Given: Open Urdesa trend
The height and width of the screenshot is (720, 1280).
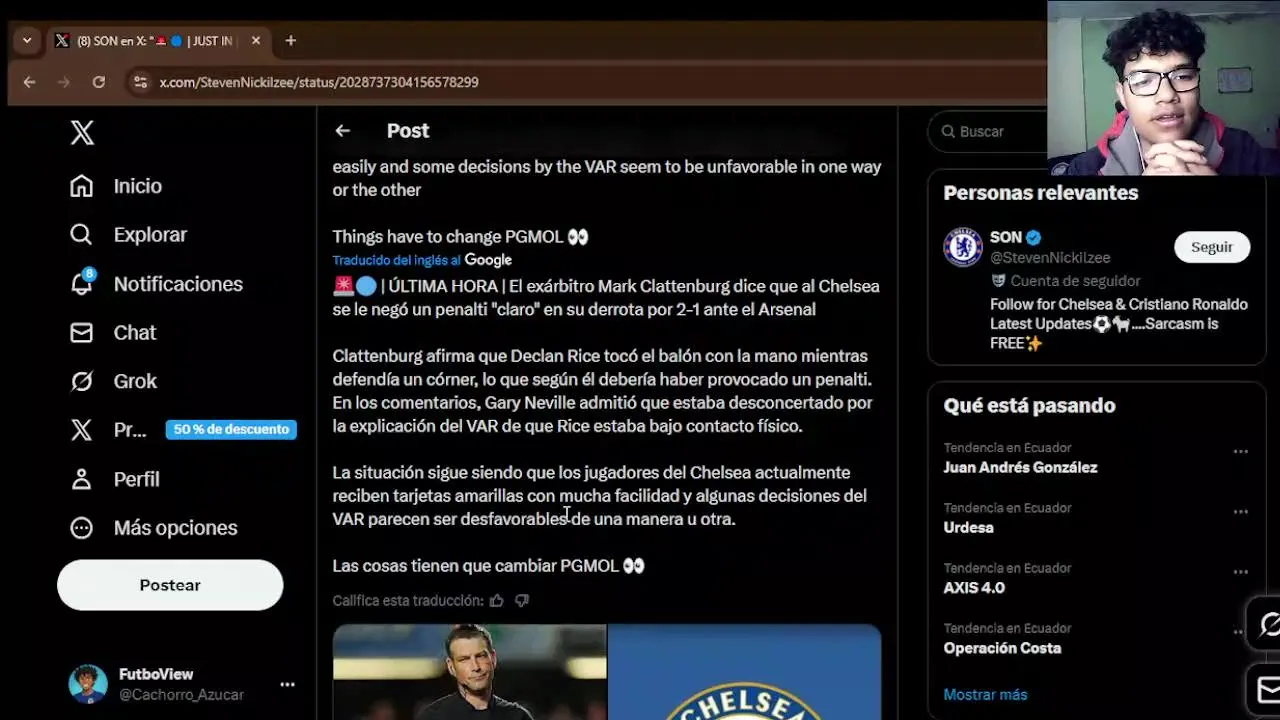Looking at the screenshot, I should [x=968, y=527].
